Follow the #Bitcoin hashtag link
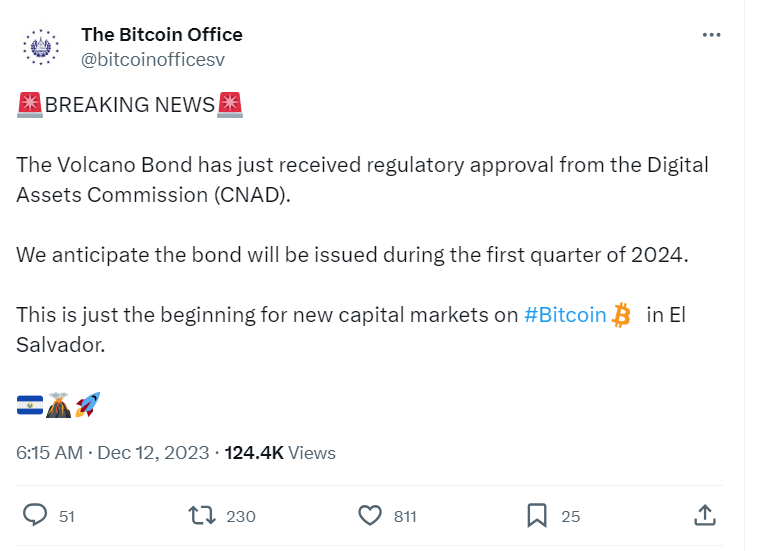Viewport: 763px width, 551px height. [x=565, y=315]
